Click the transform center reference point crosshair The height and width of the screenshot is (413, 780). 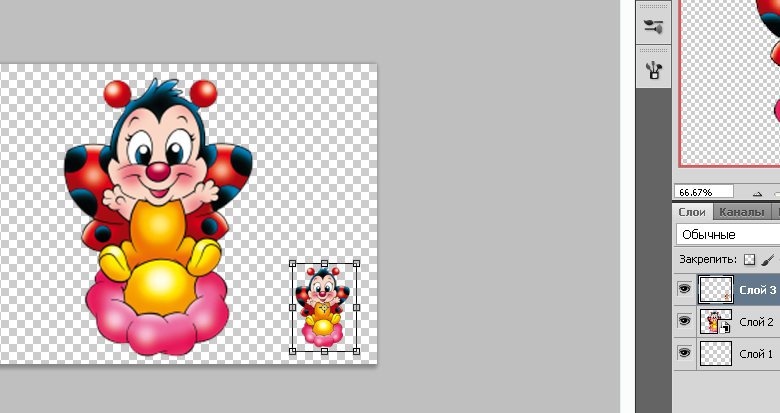click(x=324, y=307)
